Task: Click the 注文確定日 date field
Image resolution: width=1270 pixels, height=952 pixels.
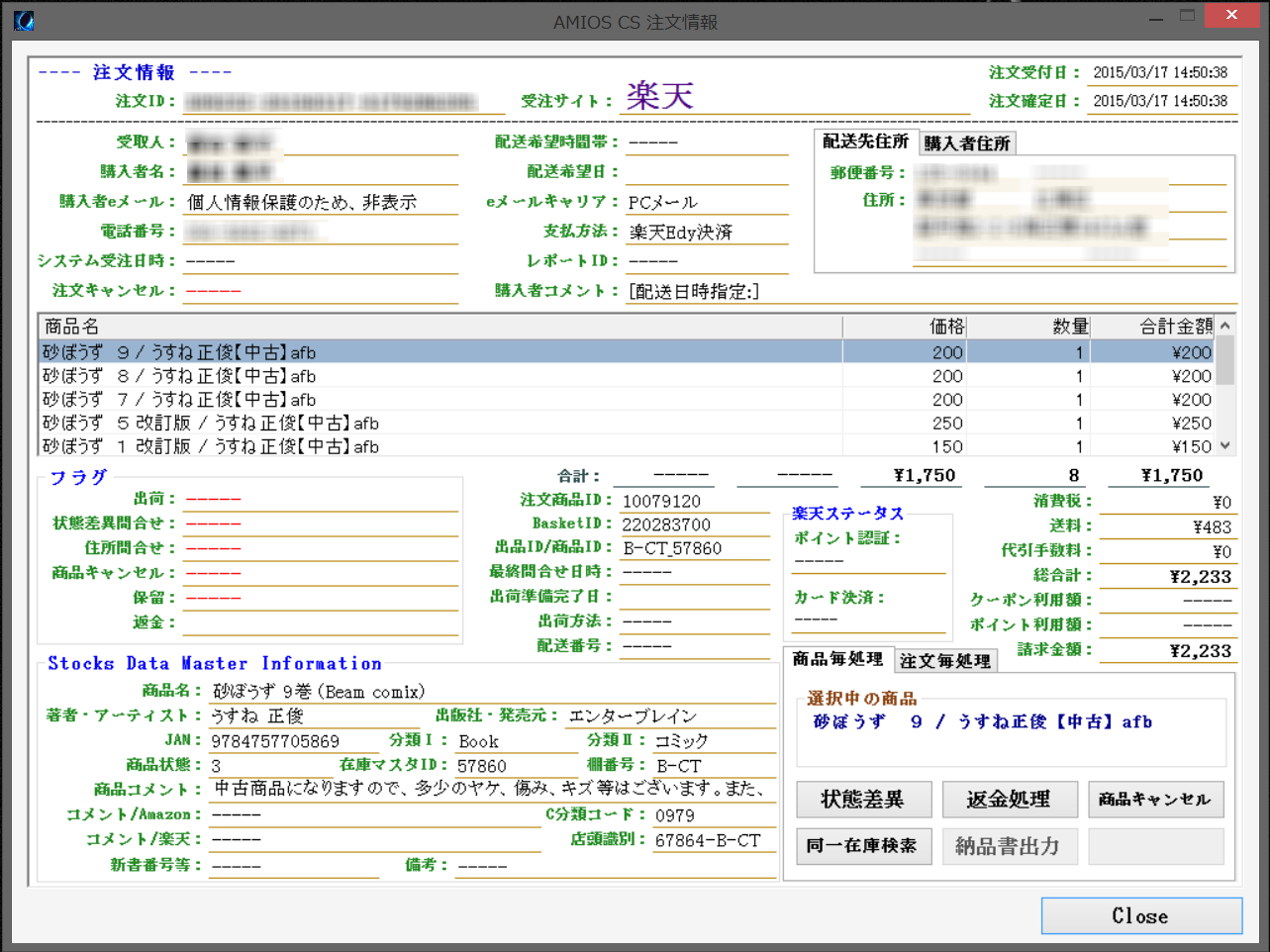Action: pyautogui.click(x=1160, y=101)
